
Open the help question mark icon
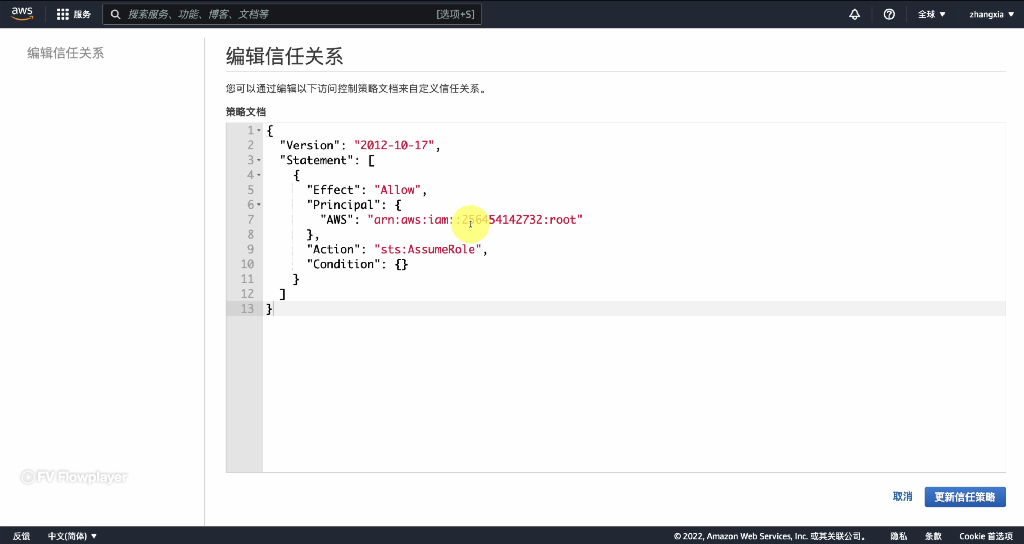pyautogui.click(x=889, y=14)
